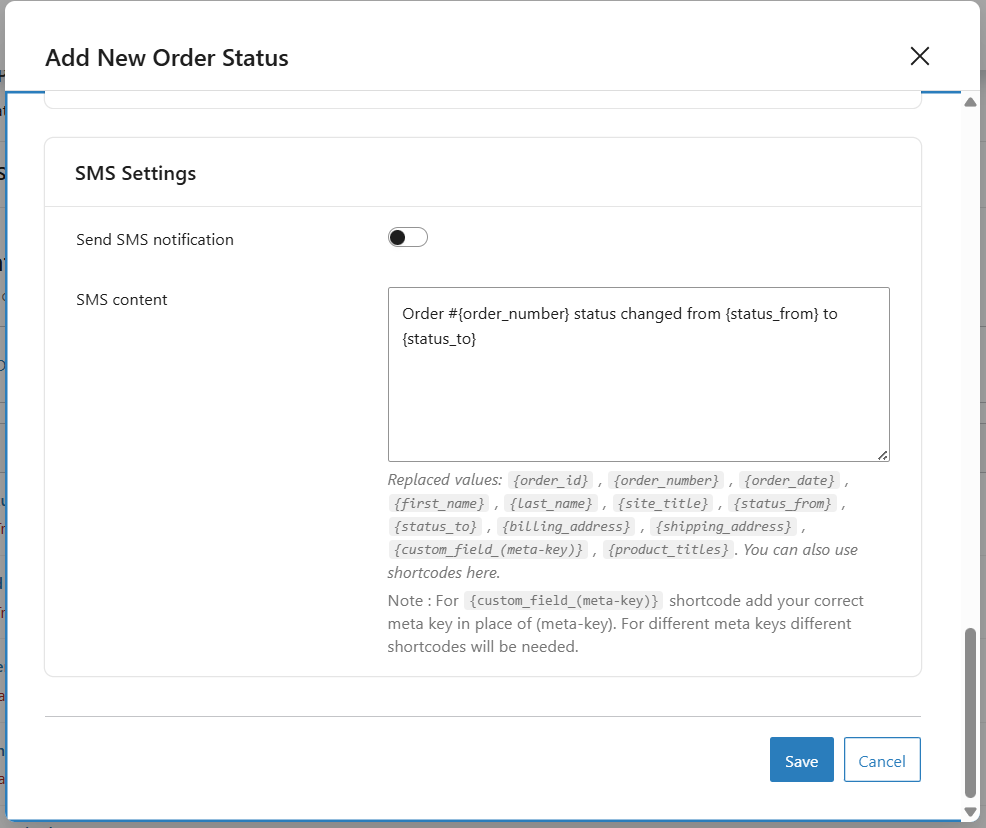
Task: Click the {order_id} shortcode tag
Action: click(x=551, y=480)
